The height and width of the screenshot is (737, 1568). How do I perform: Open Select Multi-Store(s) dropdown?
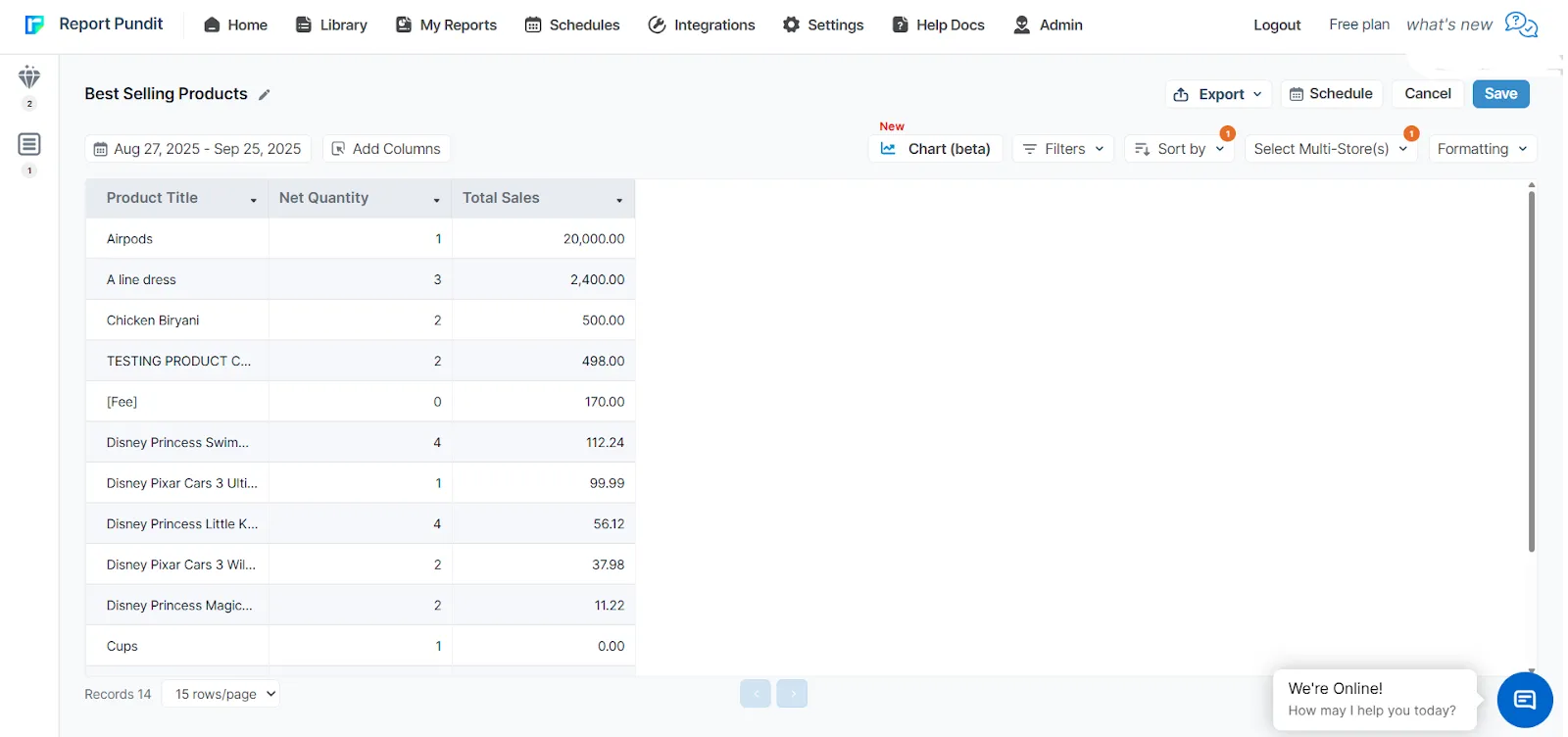pyautogui.click(x=1331, y=149)
